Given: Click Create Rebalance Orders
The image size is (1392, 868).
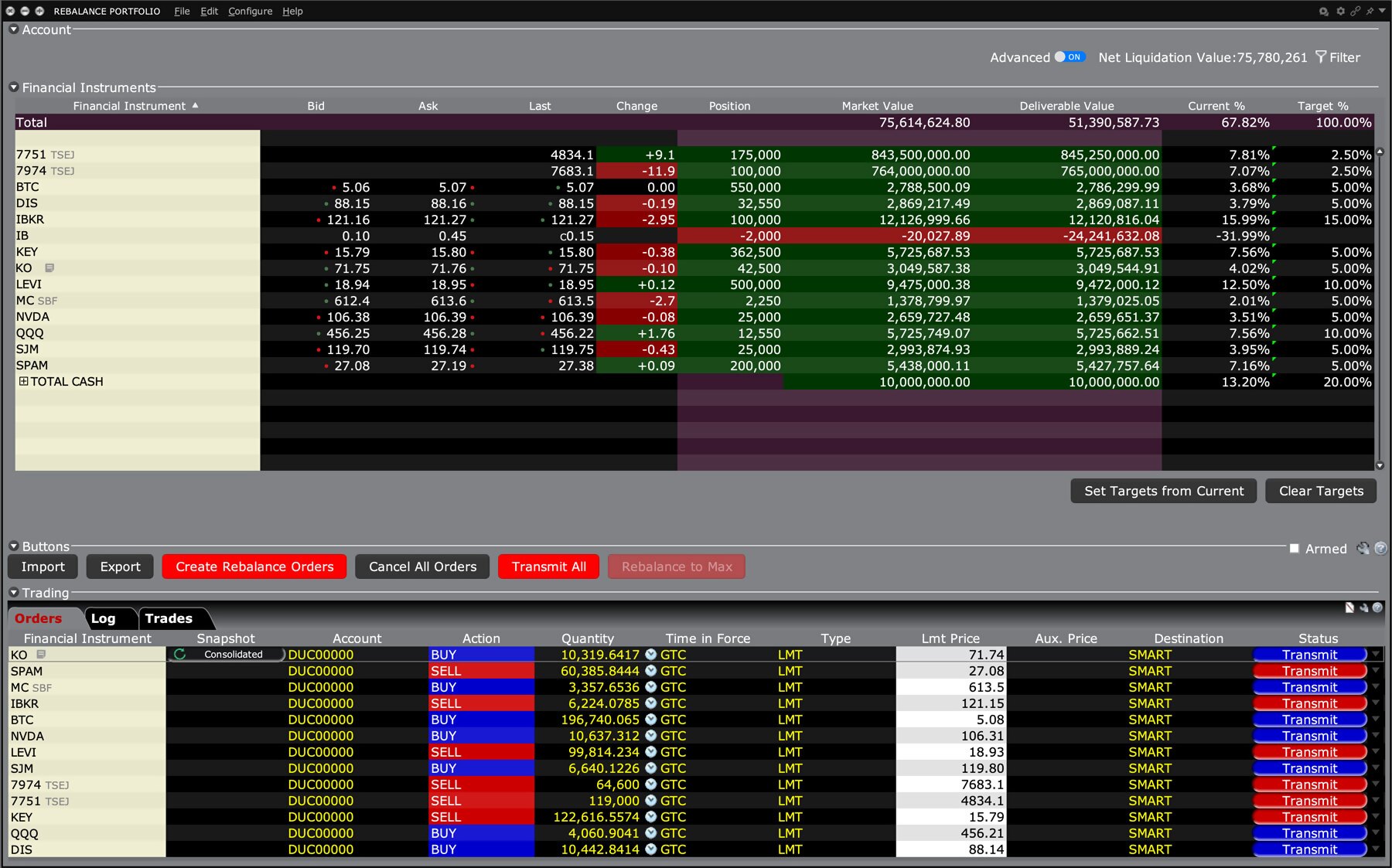Looking at the screenshot, I should [x=254, y=566].
